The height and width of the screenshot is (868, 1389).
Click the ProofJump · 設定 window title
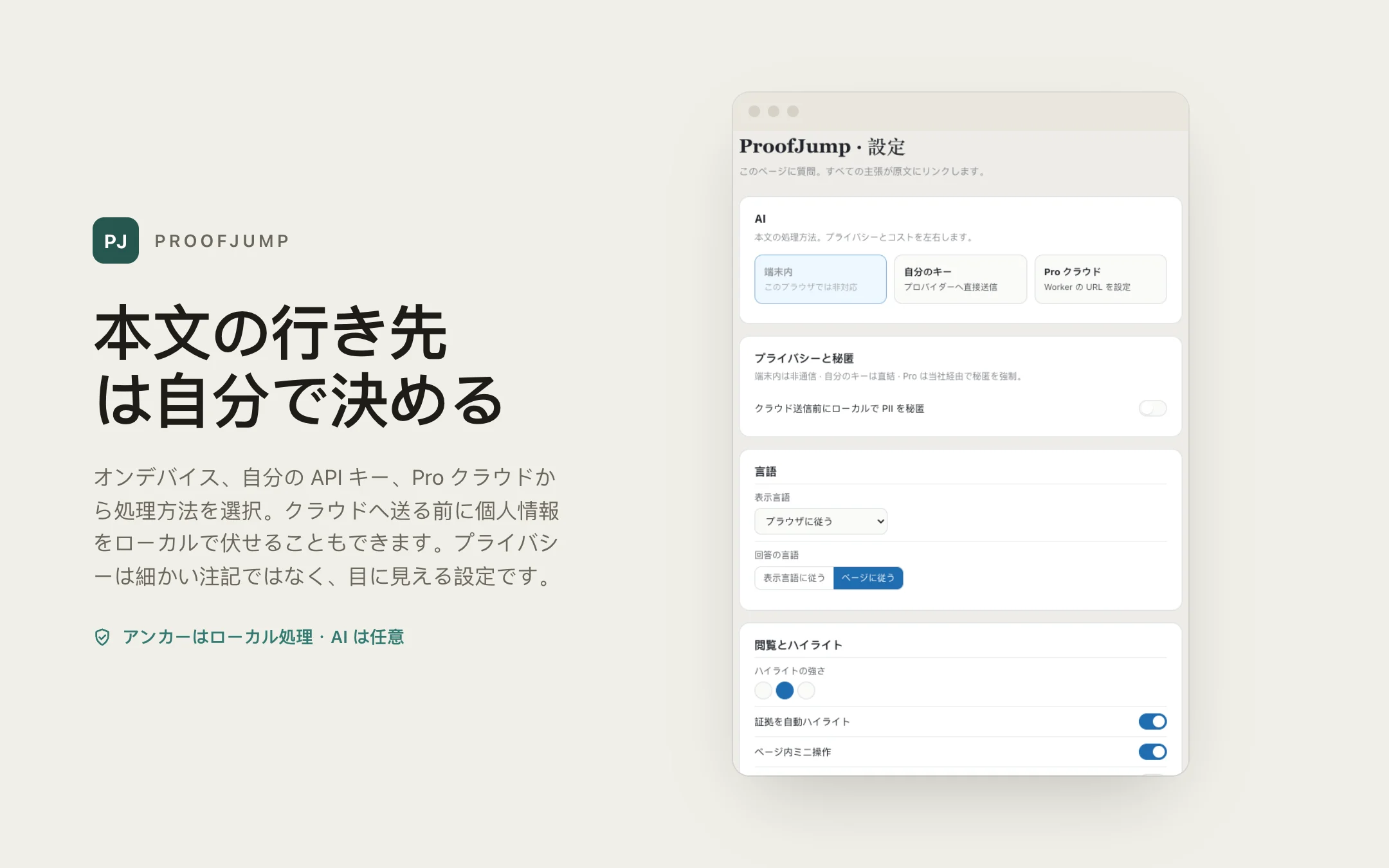[822, 147]
